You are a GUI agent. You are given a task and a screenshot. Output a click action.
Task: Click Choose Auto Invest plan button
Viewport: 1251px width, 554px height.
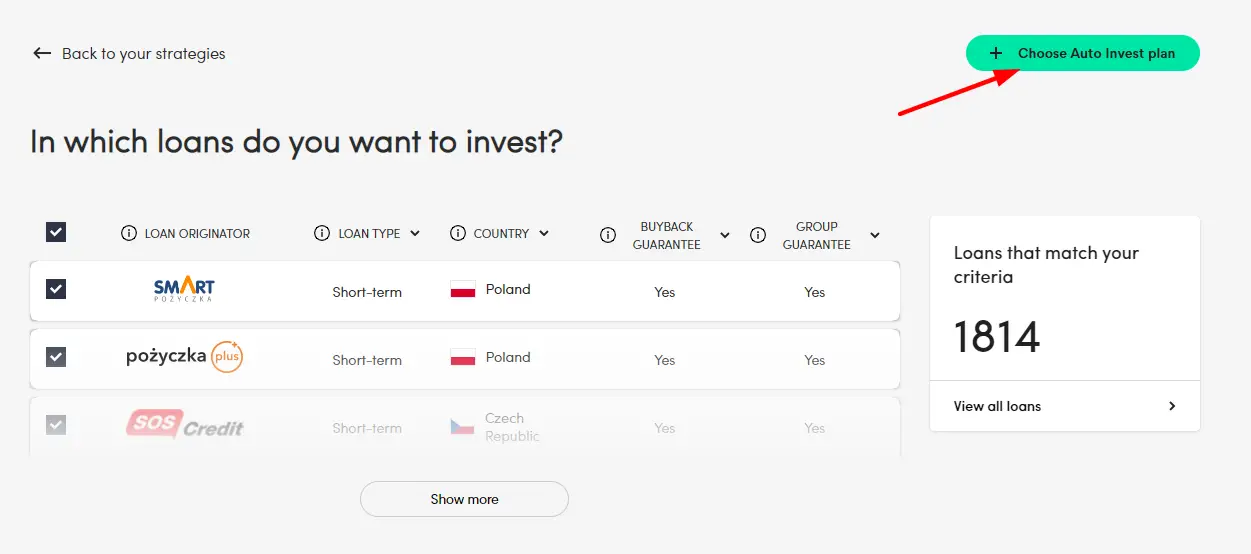pos(1082,53)
